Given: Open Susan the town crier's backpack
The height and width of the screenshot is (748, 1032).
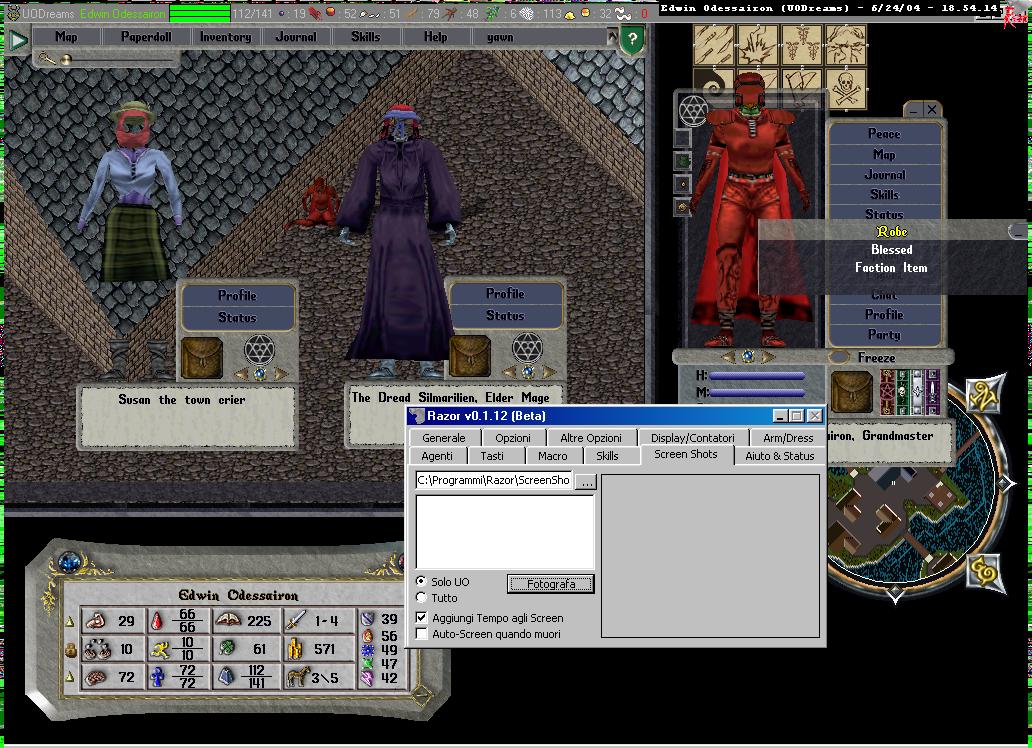Looking at the screenshot, I should click(x=201, y=358).
